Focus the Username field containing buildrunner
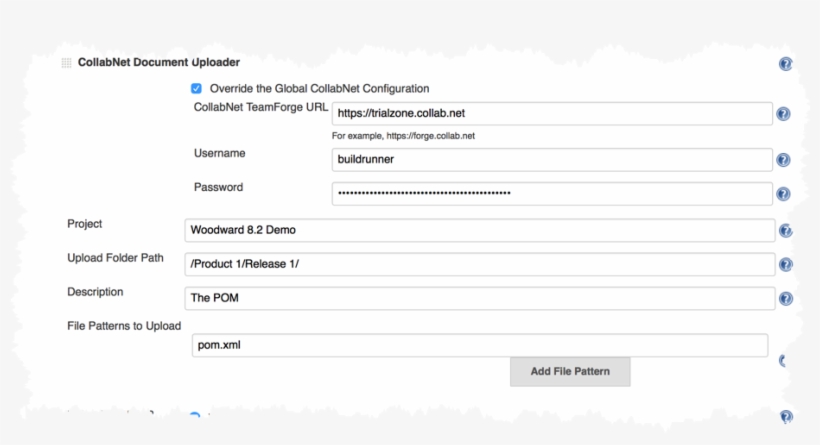Viewport: 820px width, 445px height. (x=552, y=159)
